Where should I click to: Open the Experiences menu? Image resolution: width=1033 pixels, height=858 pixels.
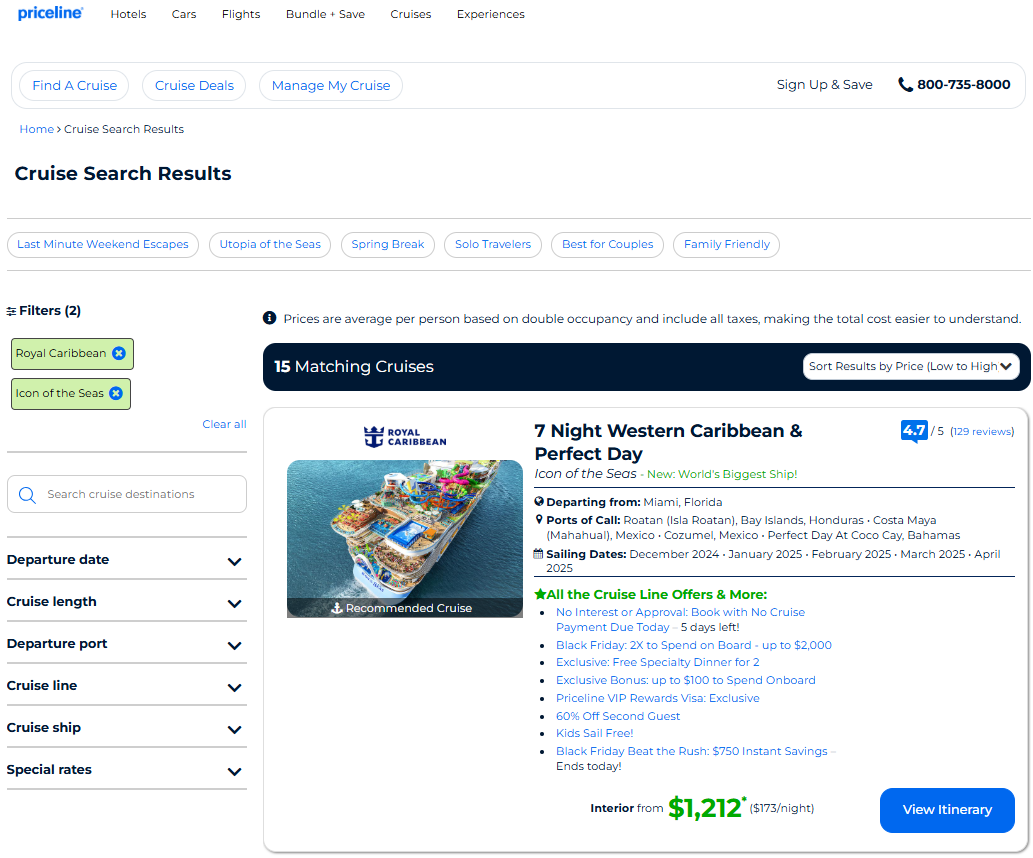point(491,14)
